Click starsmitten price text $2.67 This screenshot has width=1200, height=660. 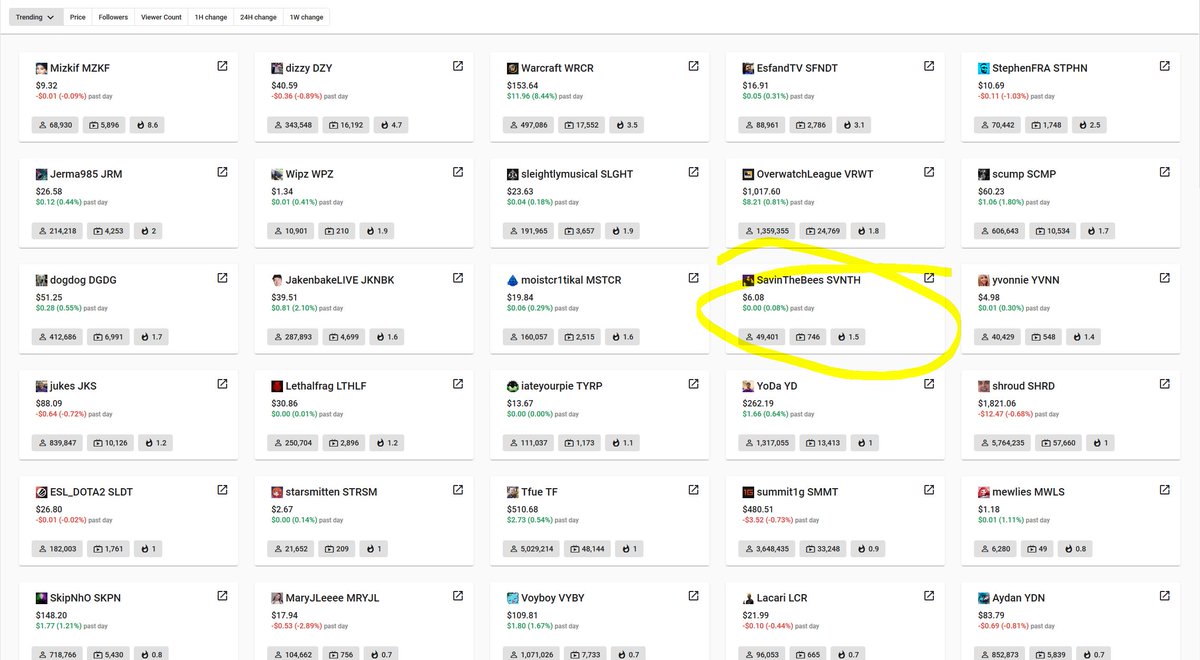pos(282,510)
